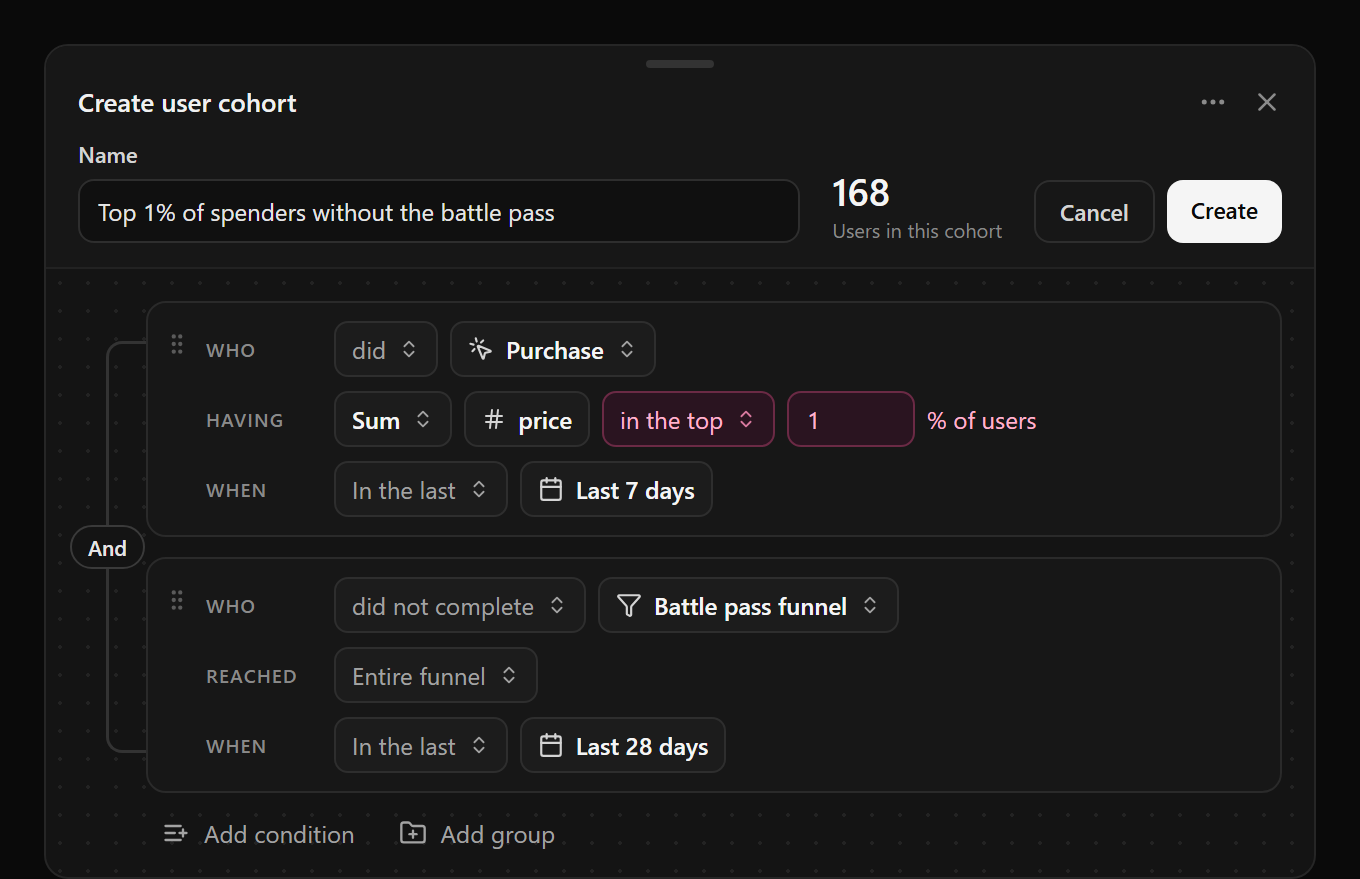Viewport: 1360px width, 879px height.
Task: Click the Create button
Action: coord(1224,211)
